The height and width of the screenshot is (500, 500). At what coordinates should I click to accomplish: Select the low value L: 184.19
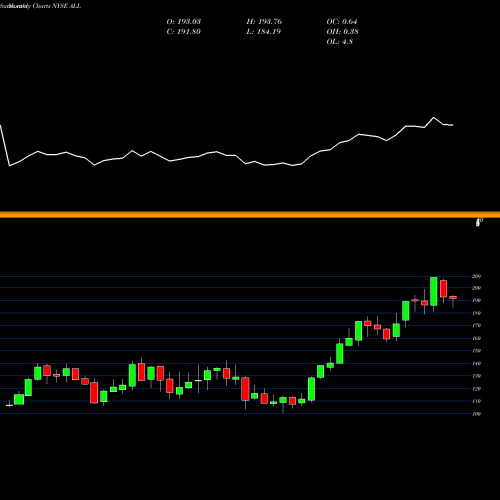pos(263,32)
